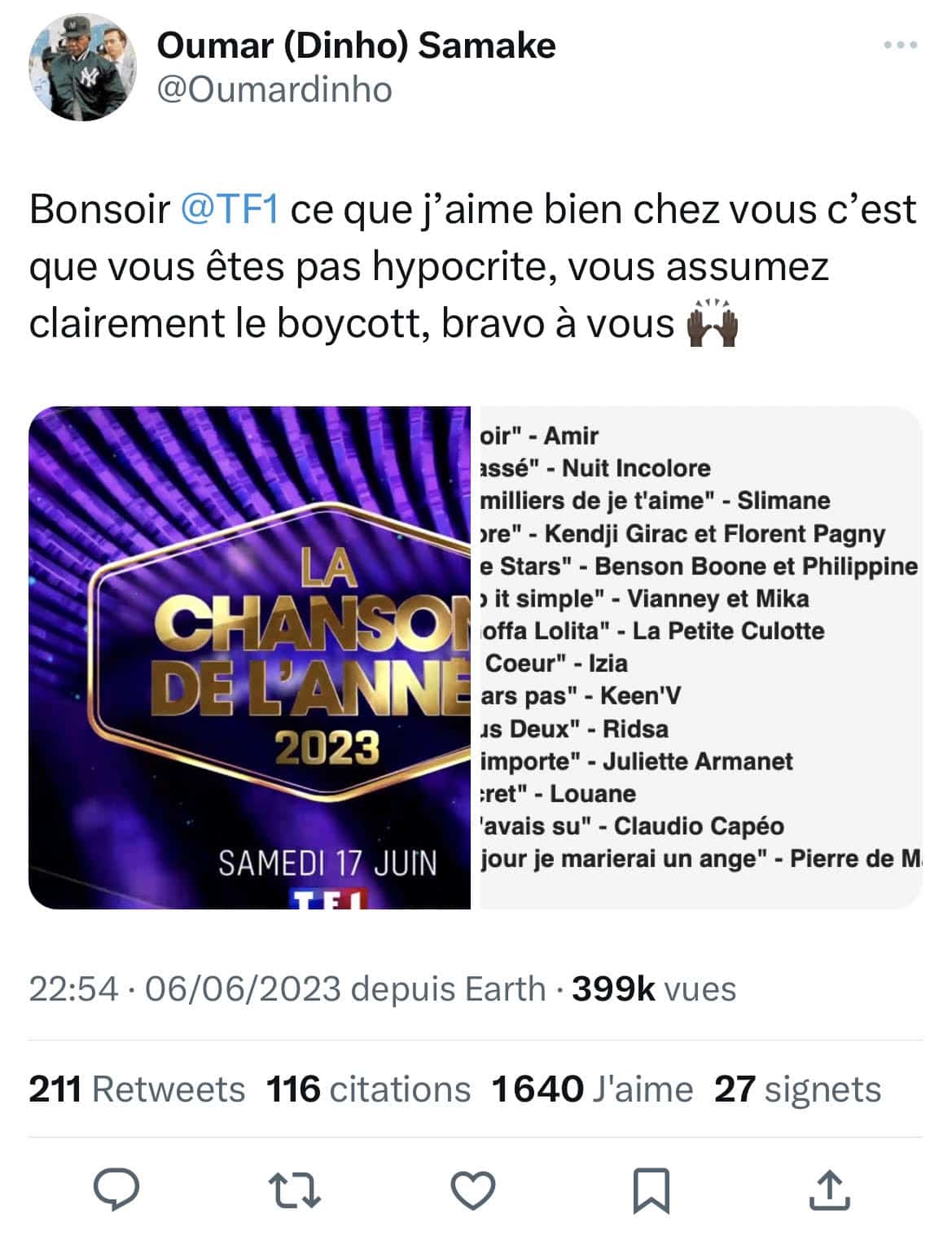Open the reply speech bubble icon

tap(116, 1190)
